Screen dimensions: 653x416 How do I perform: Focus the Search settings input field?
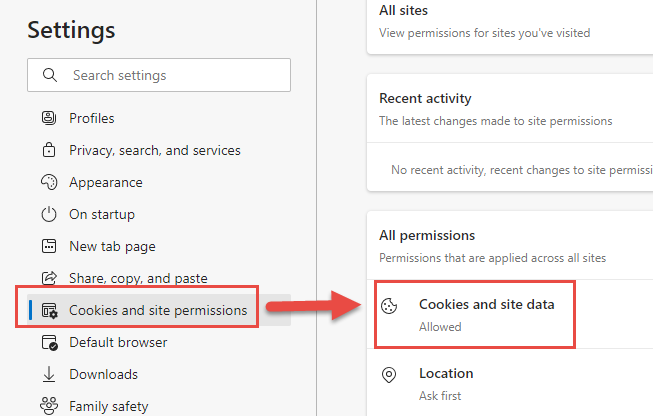click(159, 75)
